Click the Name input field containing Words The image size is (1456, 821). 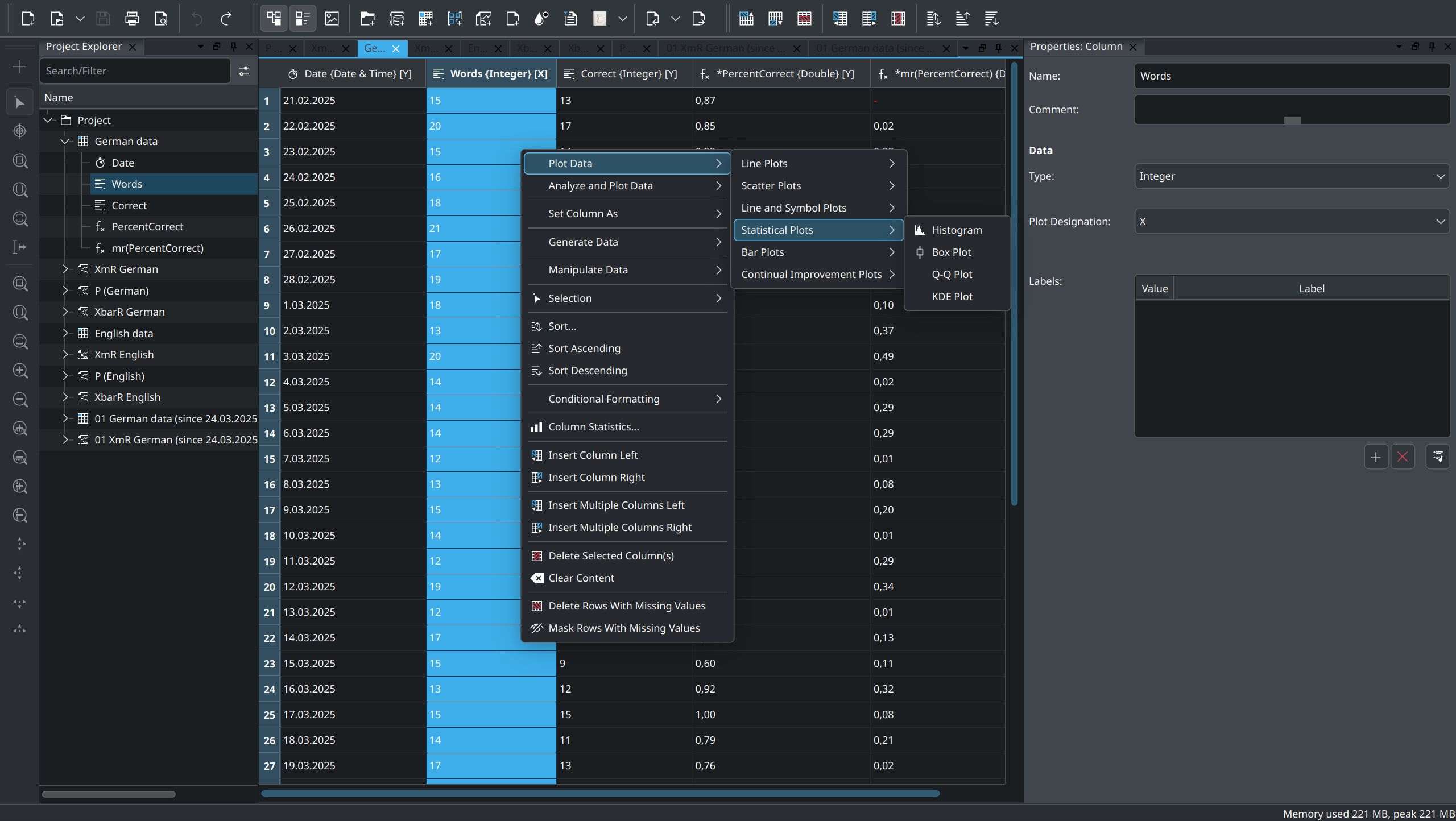[1291, 76]
